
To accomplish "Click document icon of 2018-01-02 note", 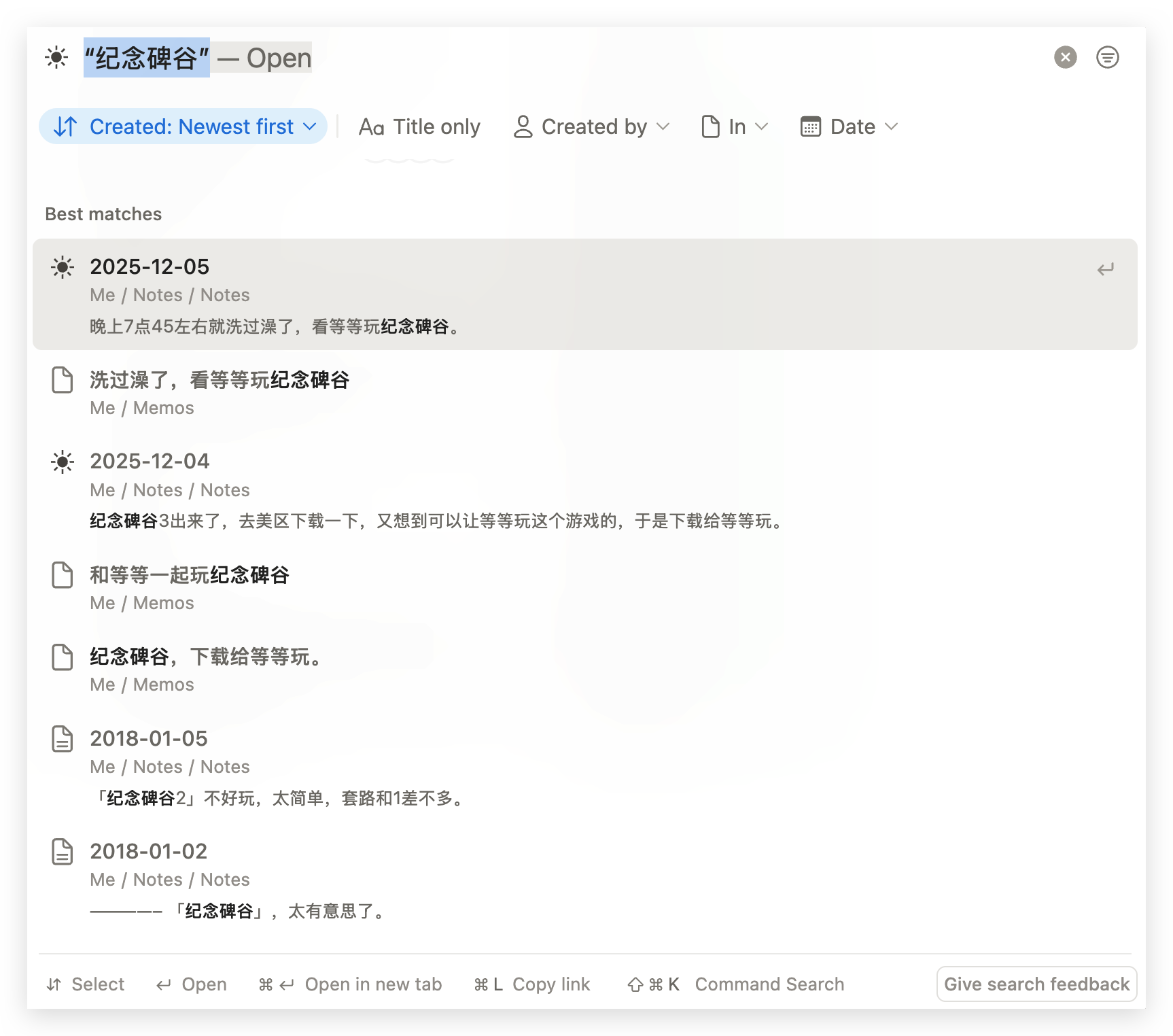I will click(63, 852).
